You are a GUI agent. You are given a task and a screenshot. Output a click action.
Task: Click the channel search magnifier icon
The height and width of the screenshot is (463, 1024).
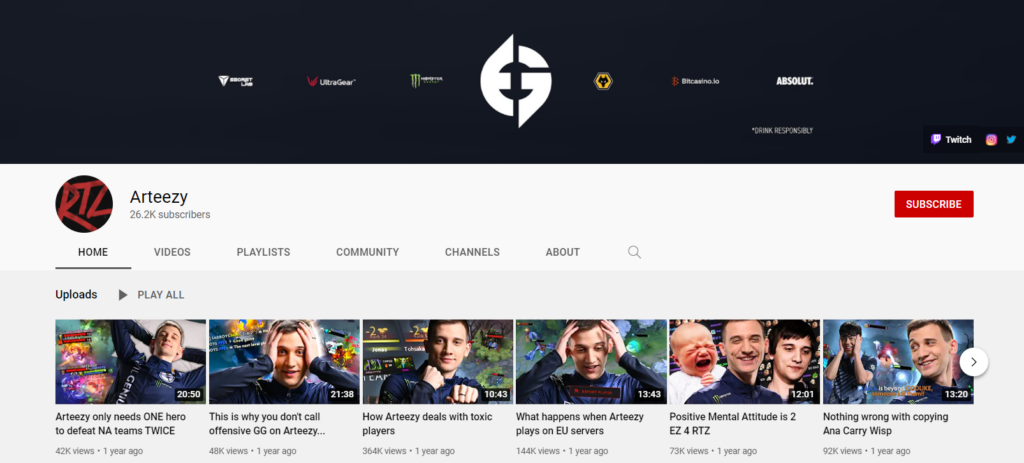634,252
